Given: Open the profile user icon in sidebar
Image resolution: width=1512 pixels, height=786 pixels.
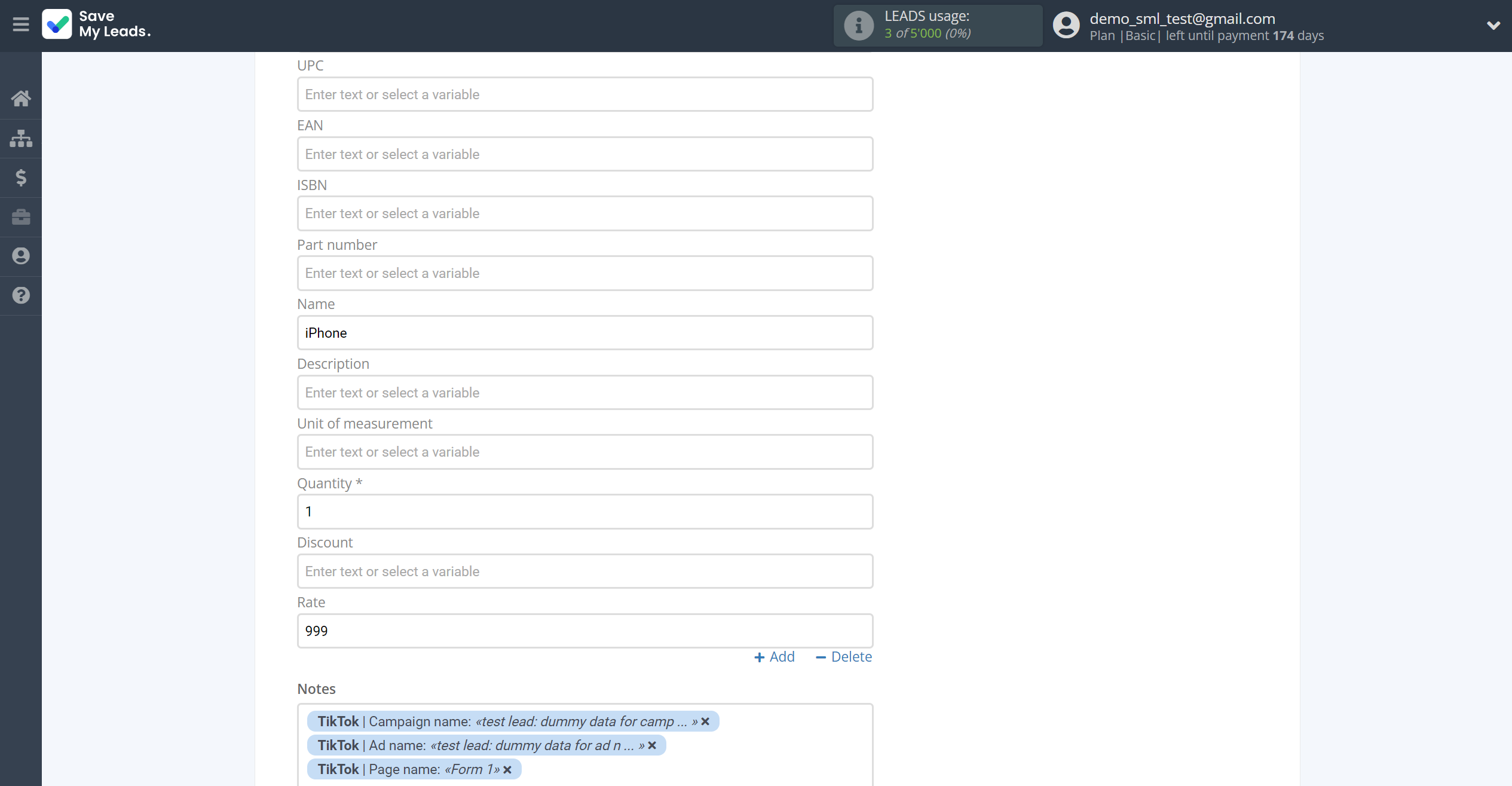Looking at the screenshot, I should (21, 256).
